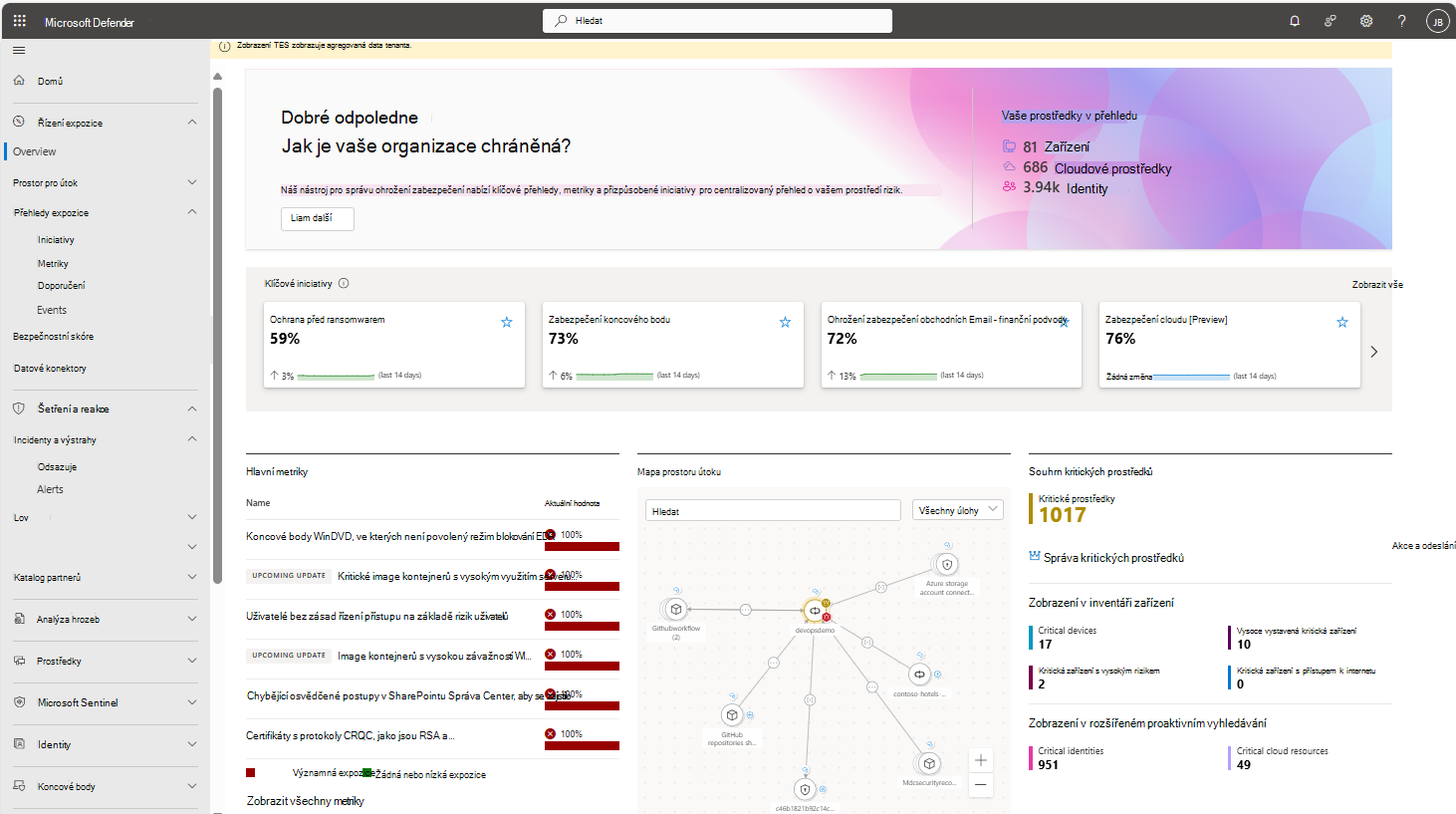Click the red Významná expozice legend swatch
The height and width of the screenshot is (814, 1456).
pyautogui.click(x=251, y=773)
